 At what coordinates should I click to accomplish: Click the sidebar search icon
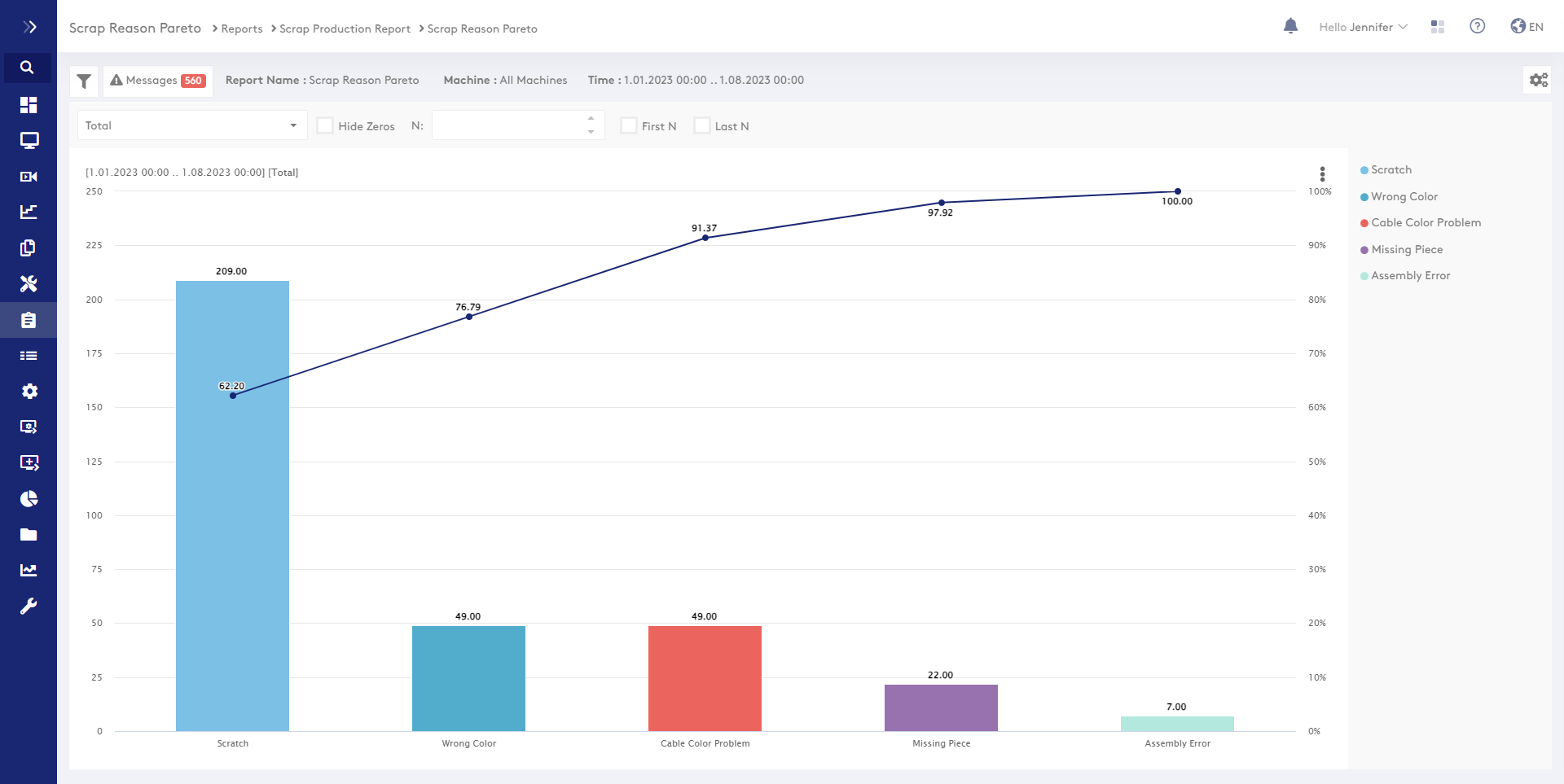[28, 68]
